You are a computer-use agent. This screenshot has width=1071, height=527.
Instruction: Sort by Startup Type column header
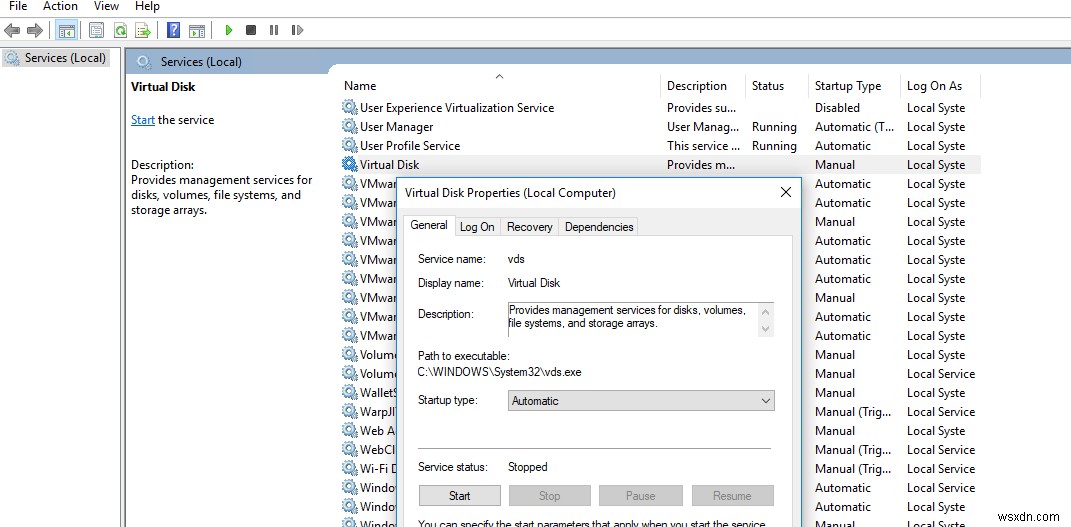click(848, 85)
